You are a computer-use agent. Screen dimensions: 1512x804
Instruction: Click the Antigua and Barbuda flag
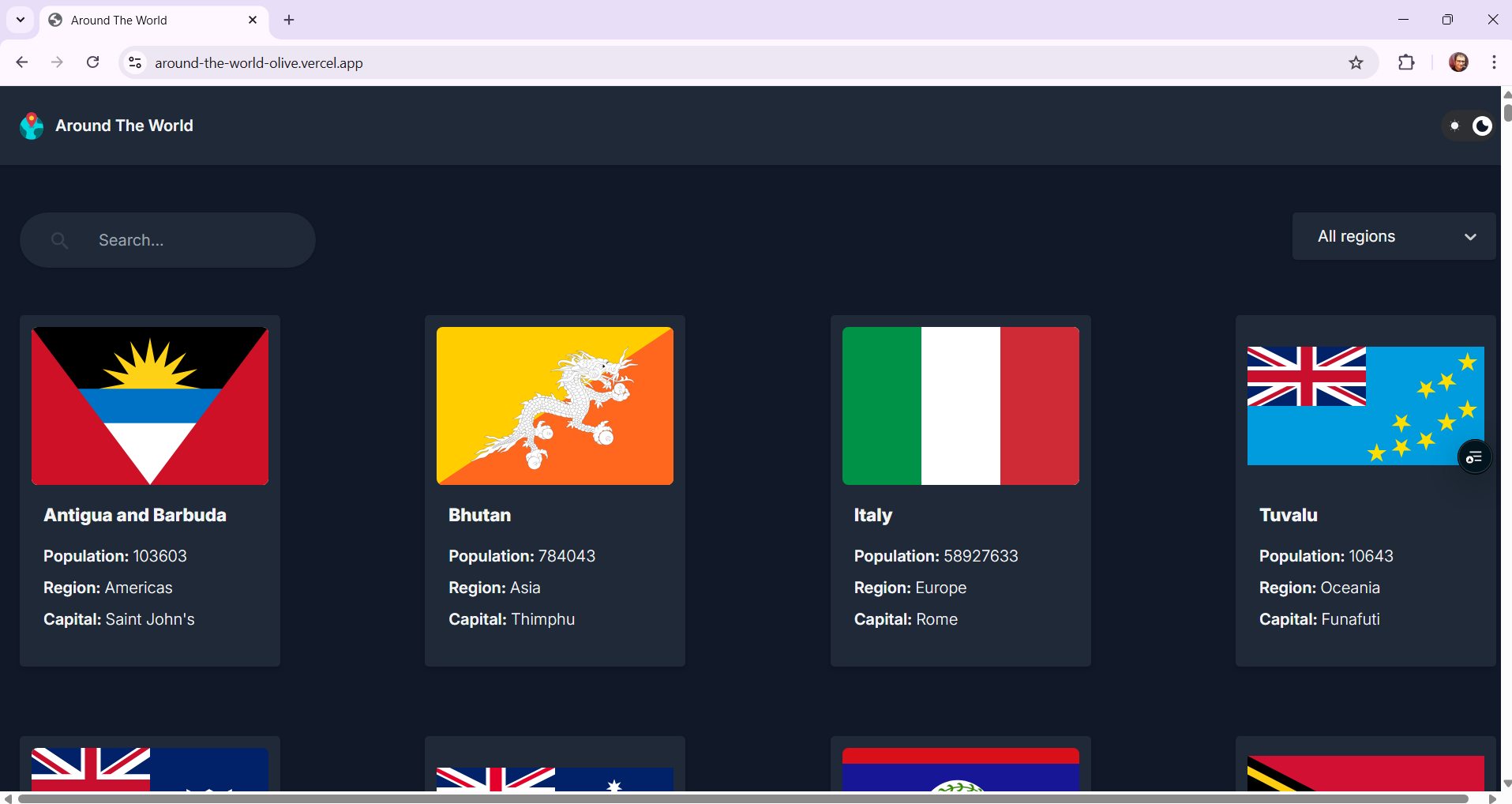(150, 406)
